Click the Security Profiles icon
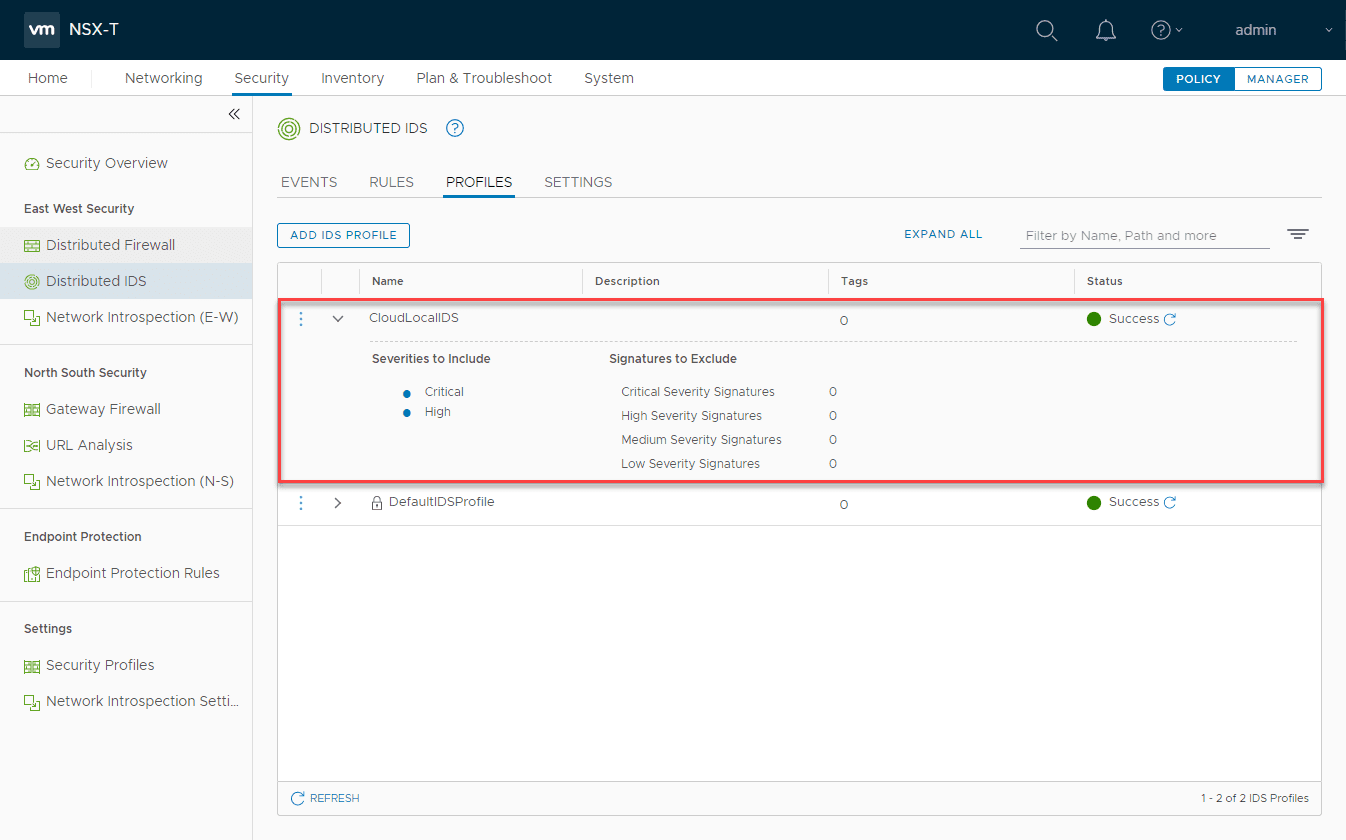Viewport: 1346px width, 840px height. (x=32, y=666)
